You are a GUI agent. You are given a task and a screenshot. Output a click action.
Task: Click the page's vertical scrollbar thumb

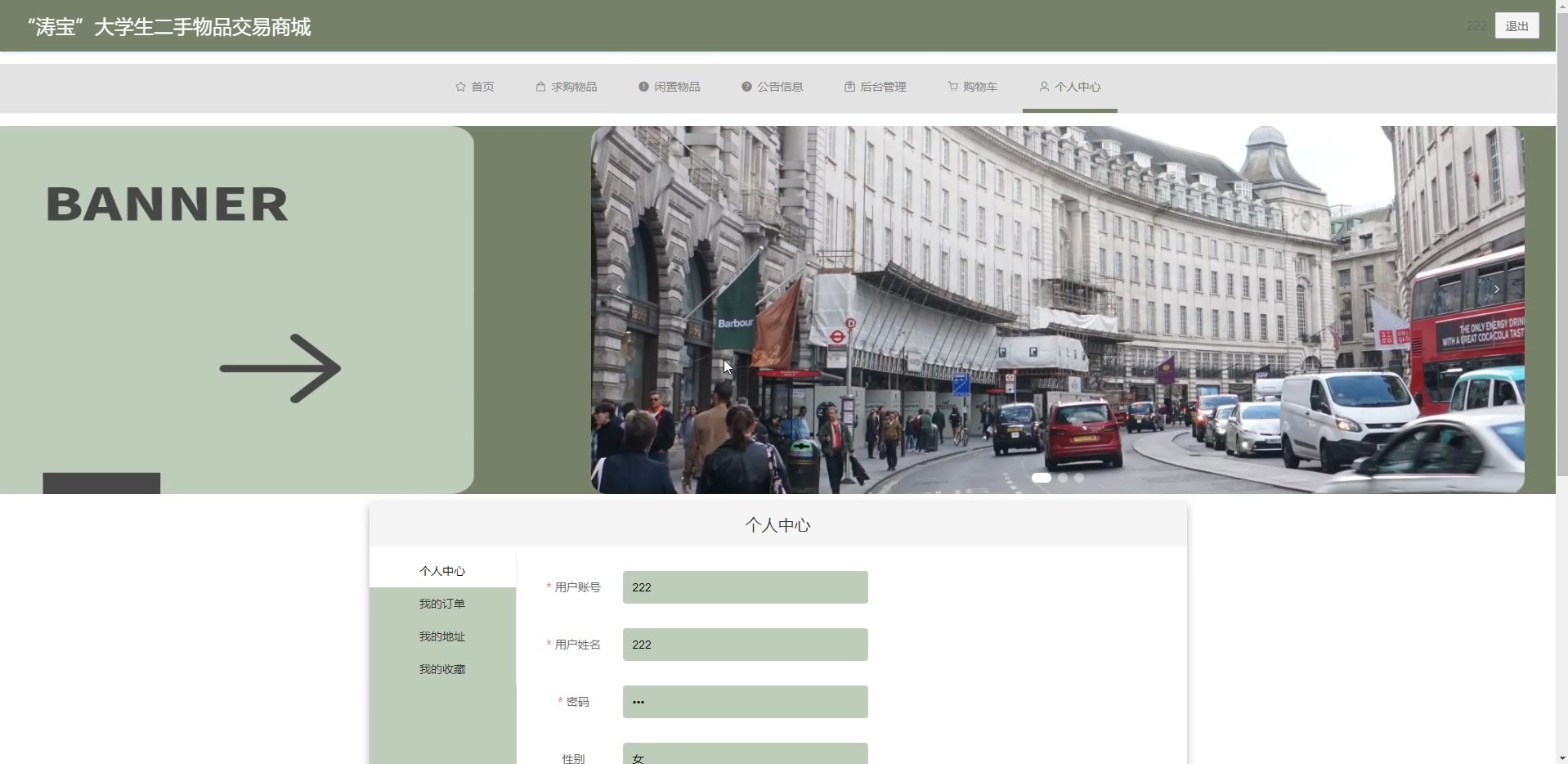[1561, 245]
